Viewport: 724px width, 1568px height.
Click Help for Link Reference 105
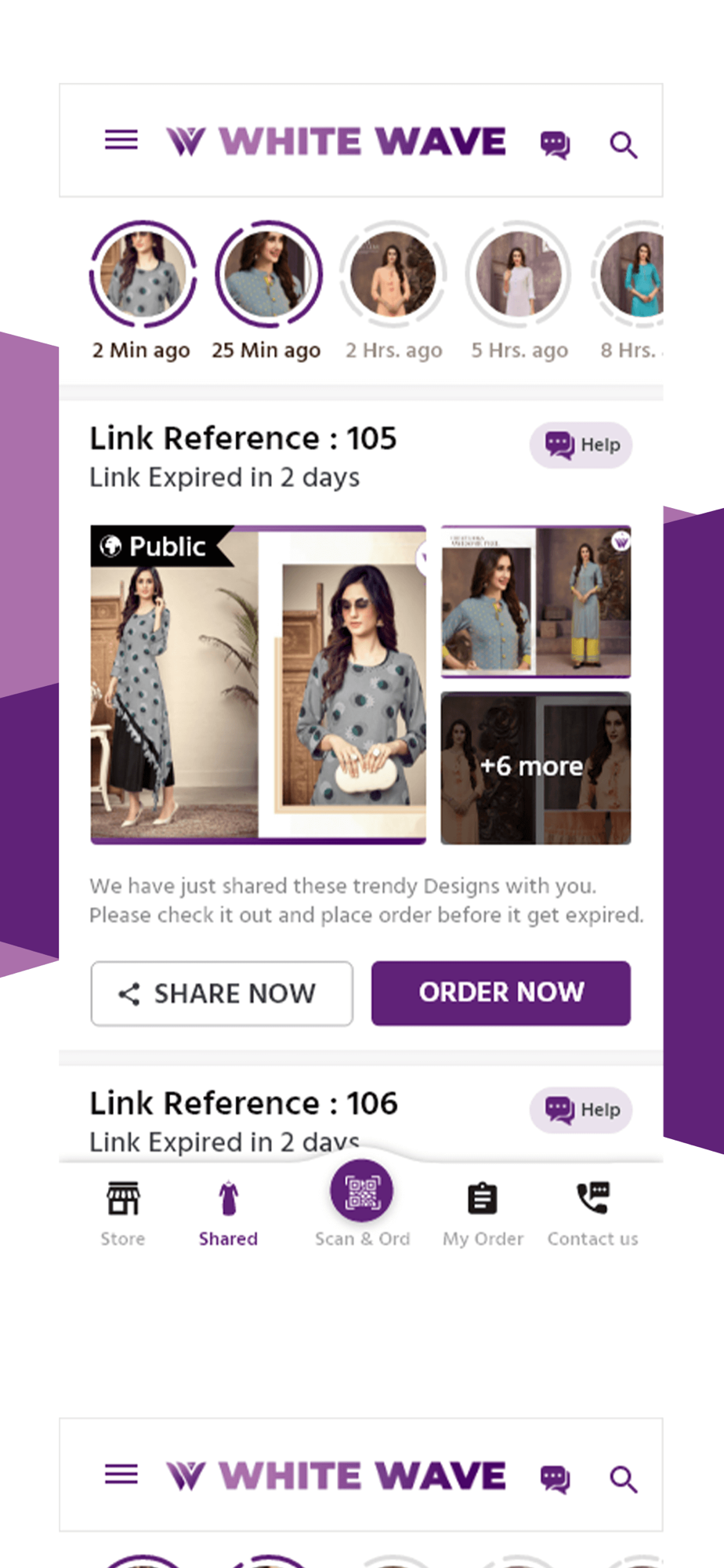[x=581, y=445]
